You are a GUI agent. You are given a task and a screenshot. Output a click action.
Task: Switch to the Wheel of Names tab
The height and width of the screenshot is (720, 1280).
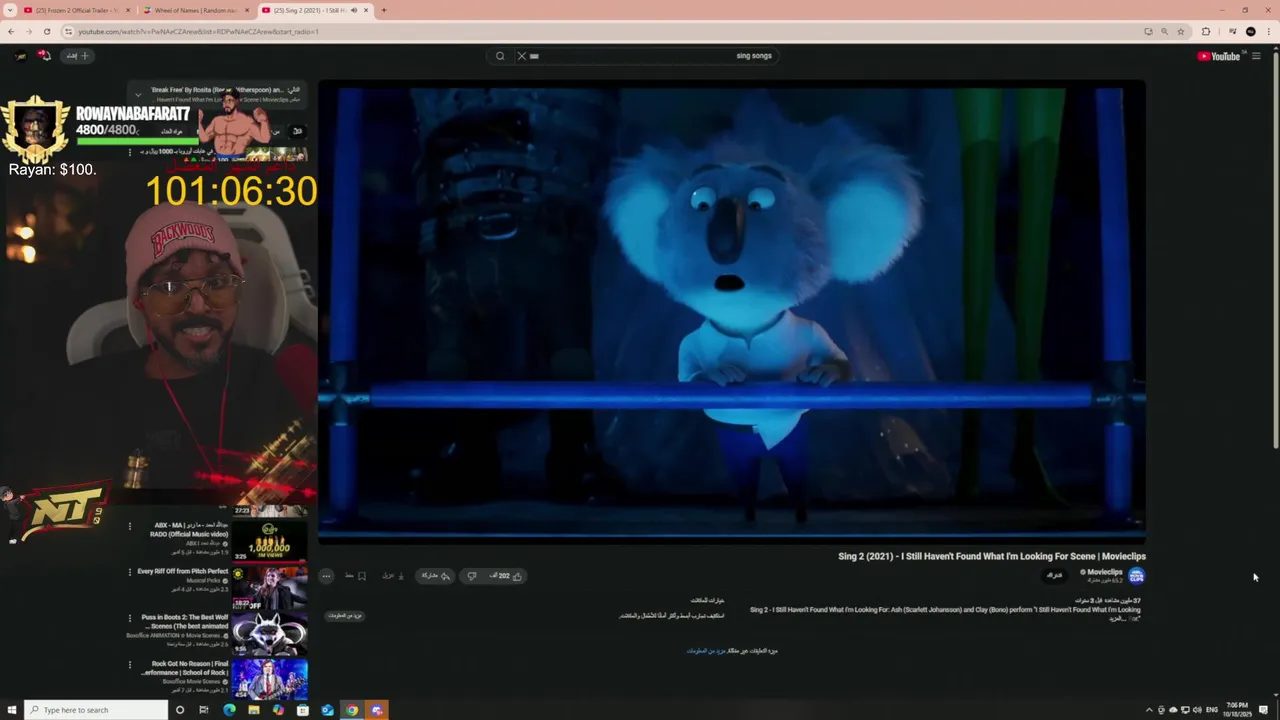pos(195,10)
